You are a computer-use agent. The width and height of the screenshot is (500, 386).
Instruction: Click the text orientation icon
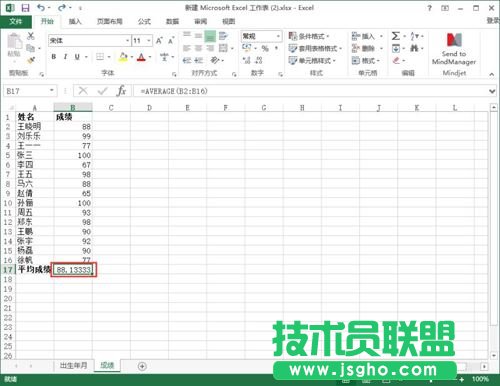215,60
